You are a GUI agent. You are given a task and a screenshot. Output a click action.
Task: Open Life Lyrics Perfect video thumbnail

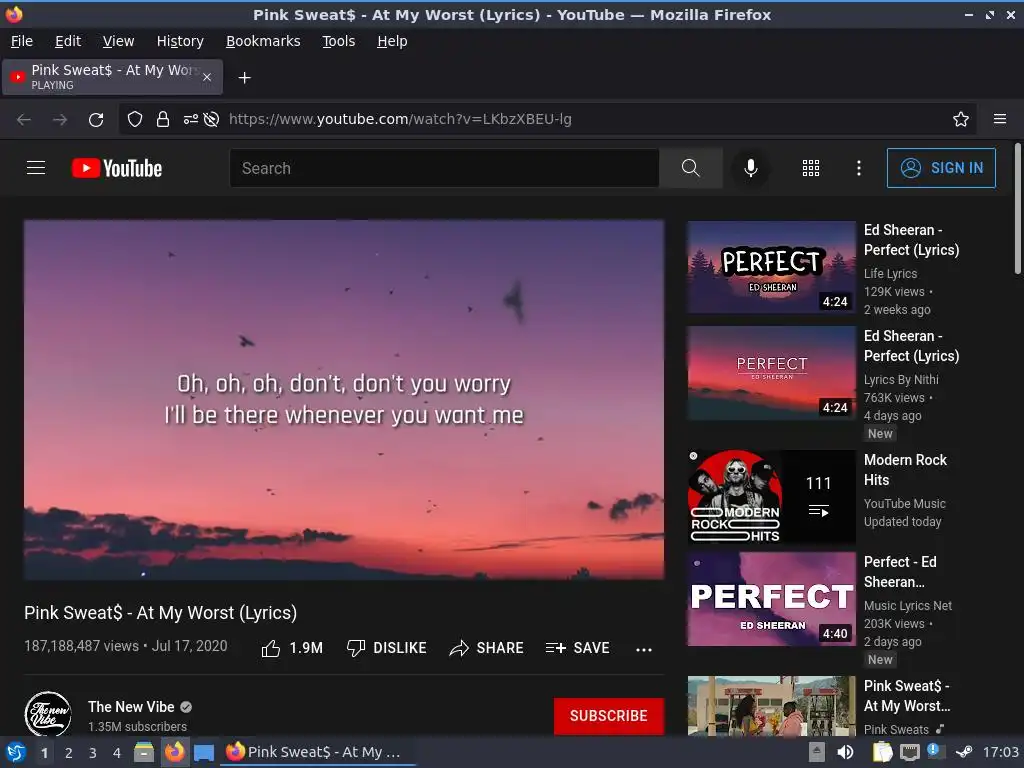click(x=771, y=267)
